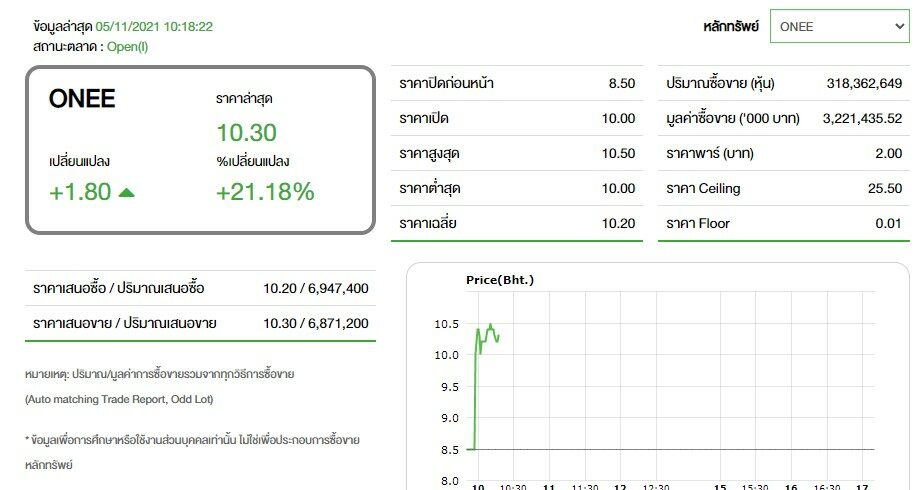Click the Price(Bht.) chart title

[500, 280]
